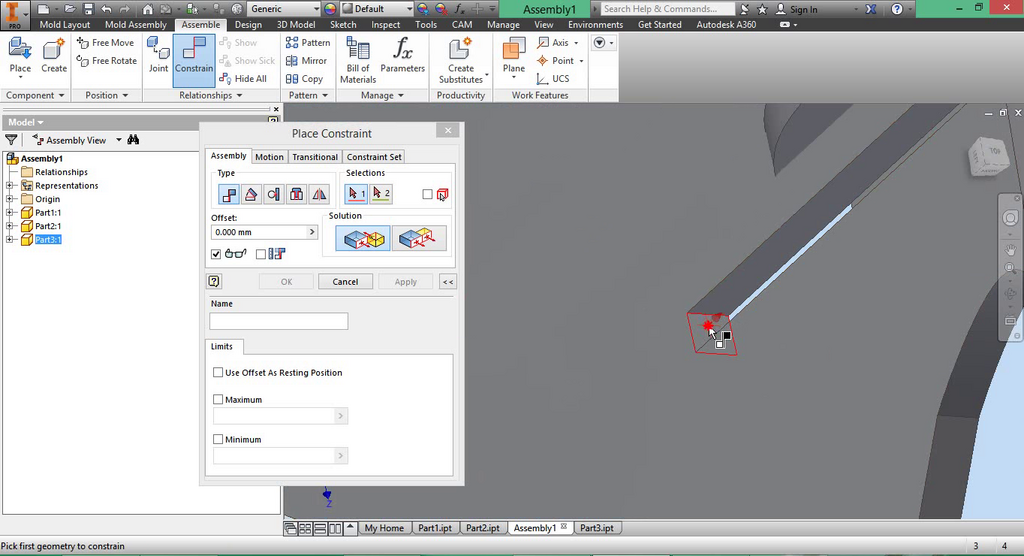1024x556 pixels.
Task: Switch to the Transitional tab
Action: [x=315, y=157]
